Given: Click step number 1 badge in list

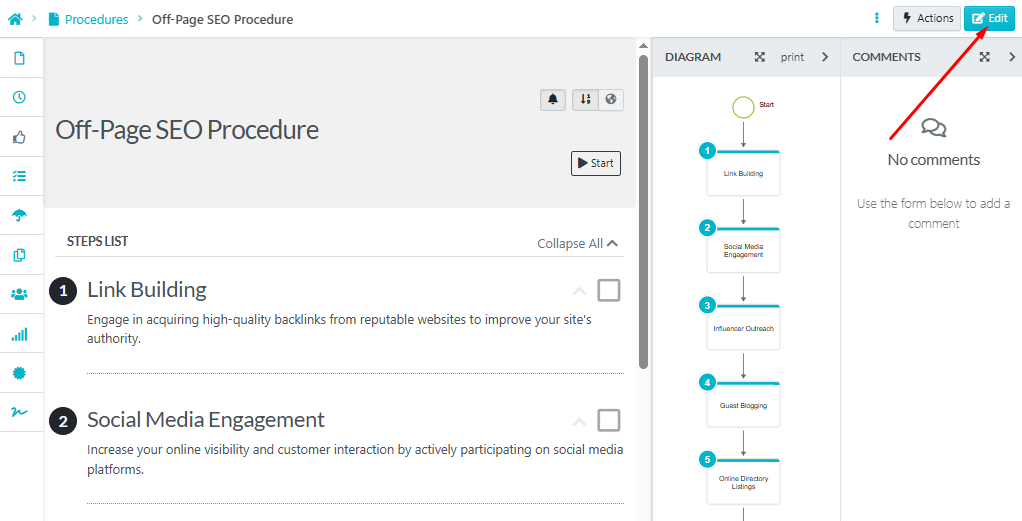Looking at the screenshot, I should [63, 291].
